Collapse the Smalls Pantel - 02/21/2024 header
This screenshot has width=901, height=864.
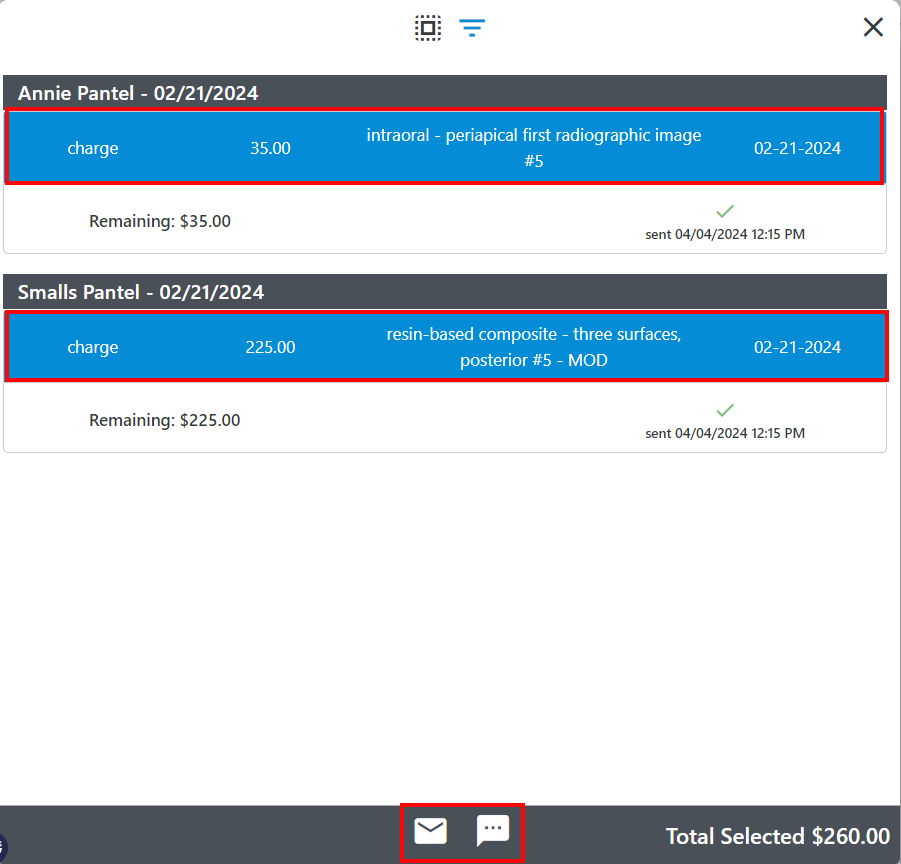141,293
